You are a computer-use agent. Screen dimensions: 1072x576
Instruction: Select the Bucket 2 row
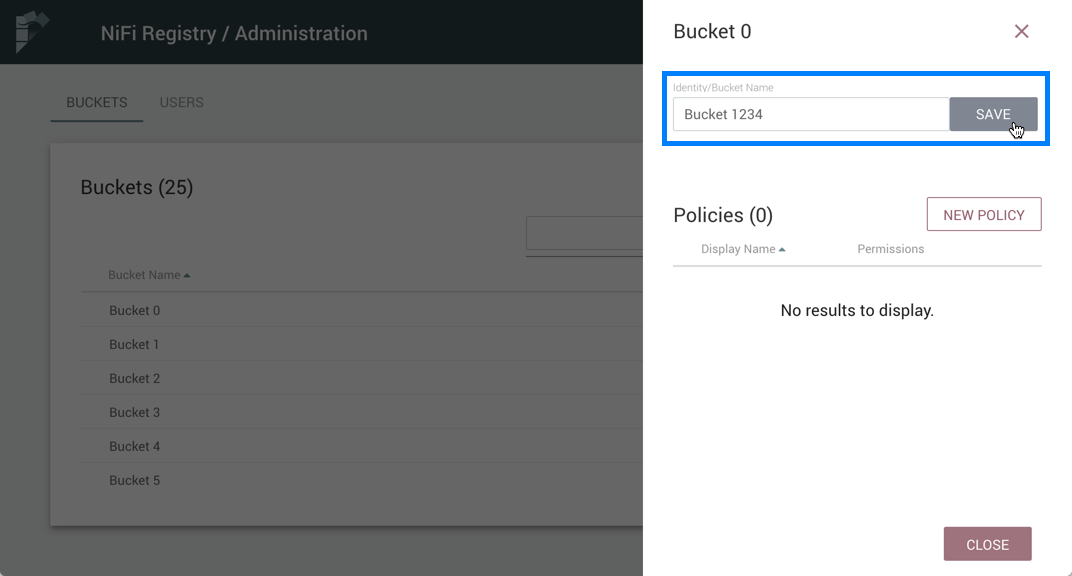click(362, 379)
